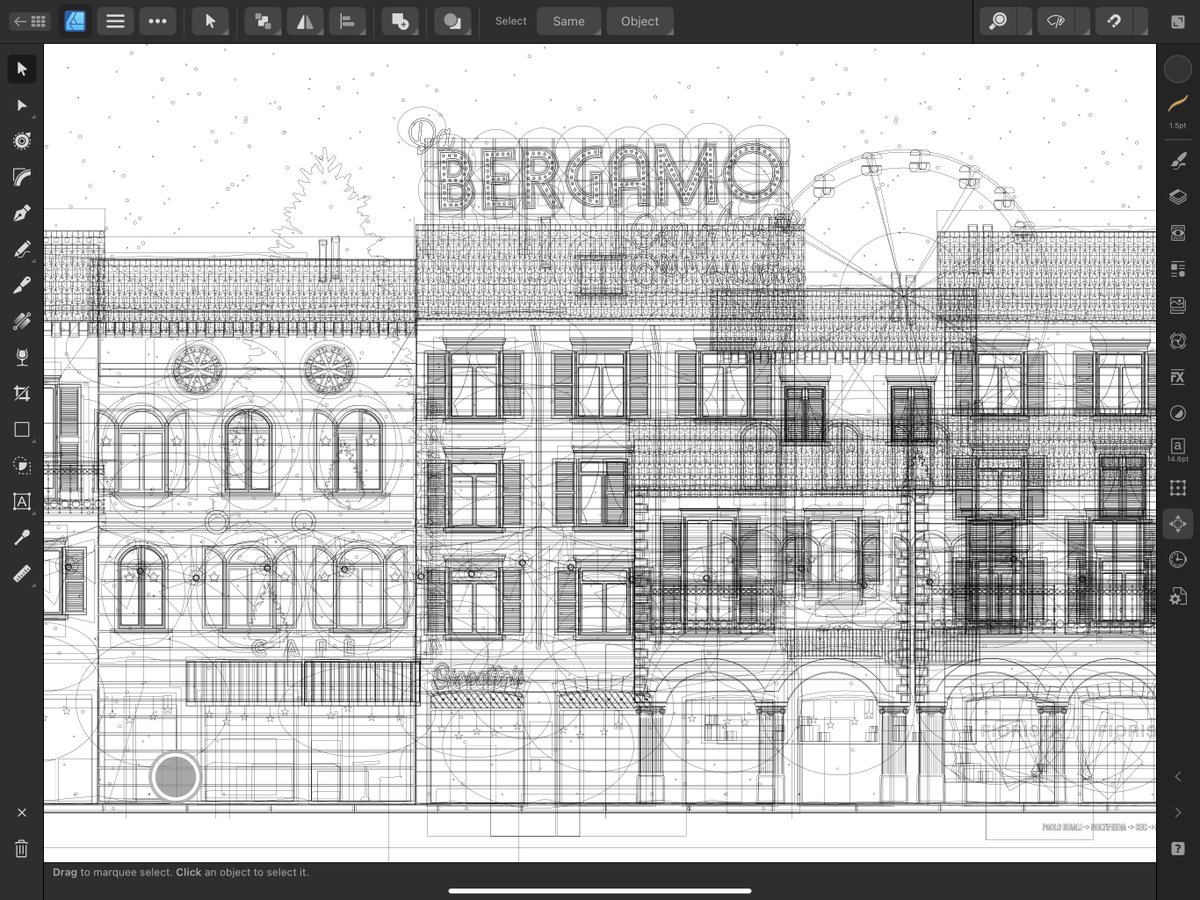Screen dimensions: 1200x900
Task: Open the layer ordering options
Action: (262, 21)
